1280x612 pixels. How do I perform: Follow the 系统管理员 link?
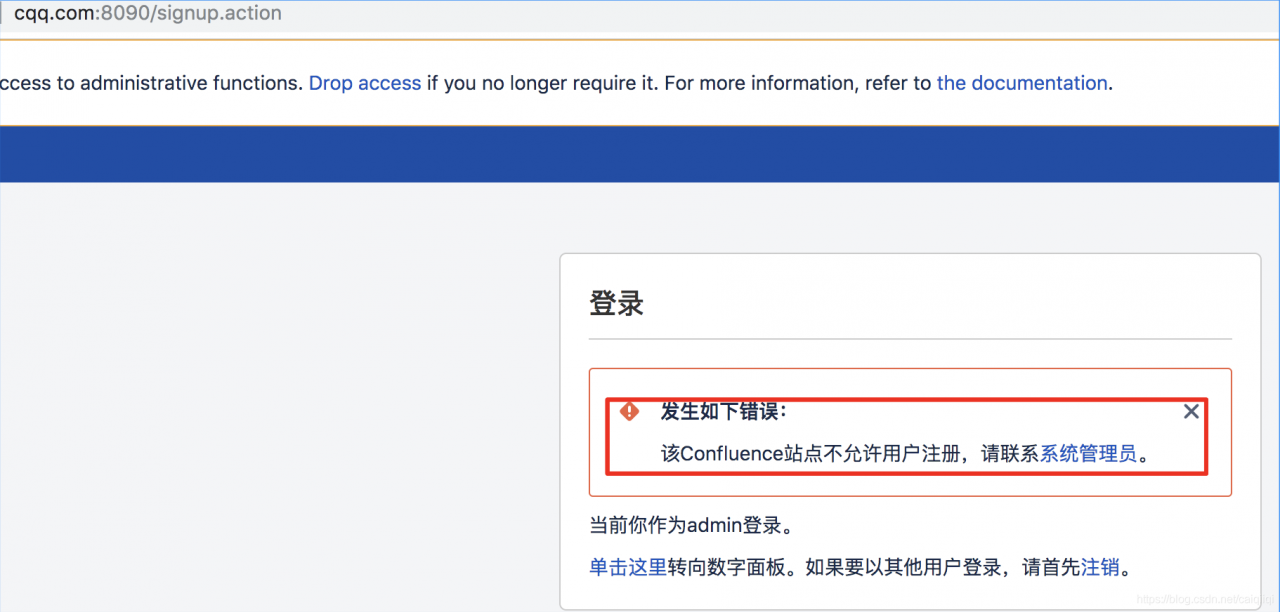click(x=1089, y=453)
